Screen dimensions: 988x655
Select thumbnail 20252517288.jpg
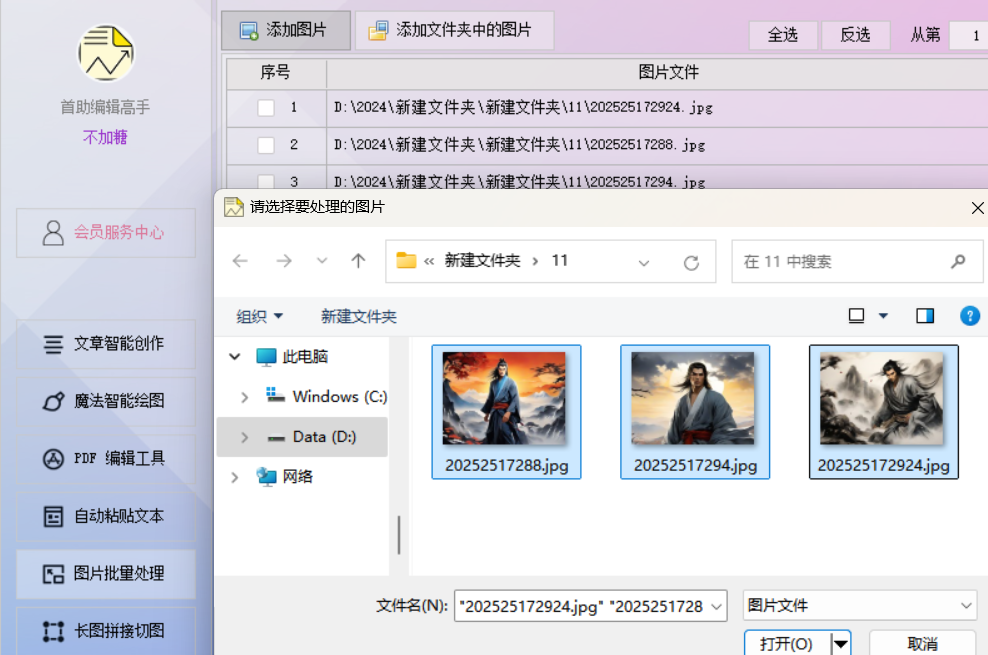point(506,412)
